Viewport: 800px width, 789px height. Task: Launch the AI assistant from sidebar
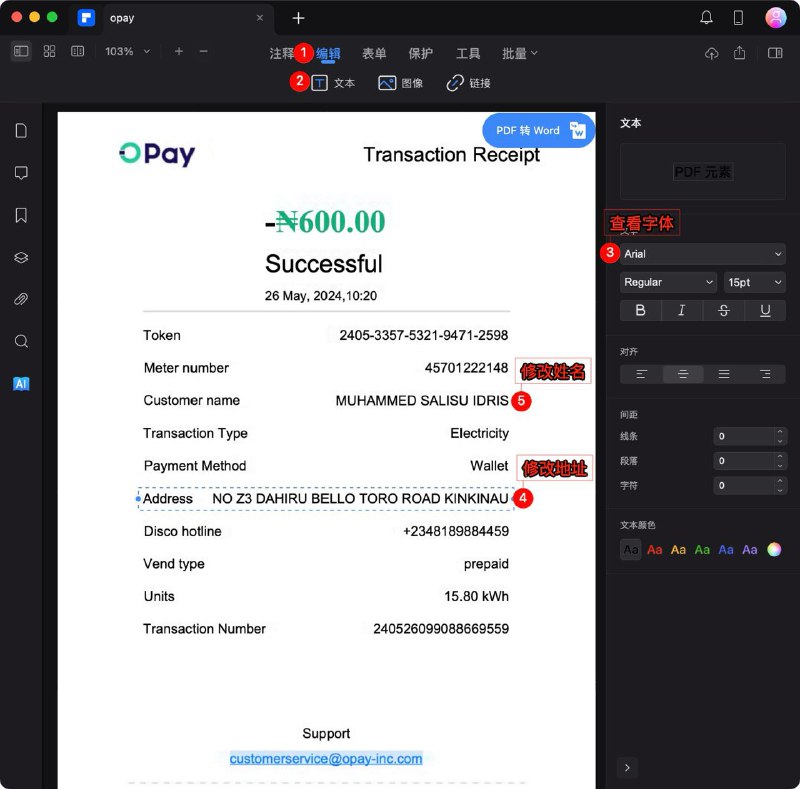[x=21, y=383]
